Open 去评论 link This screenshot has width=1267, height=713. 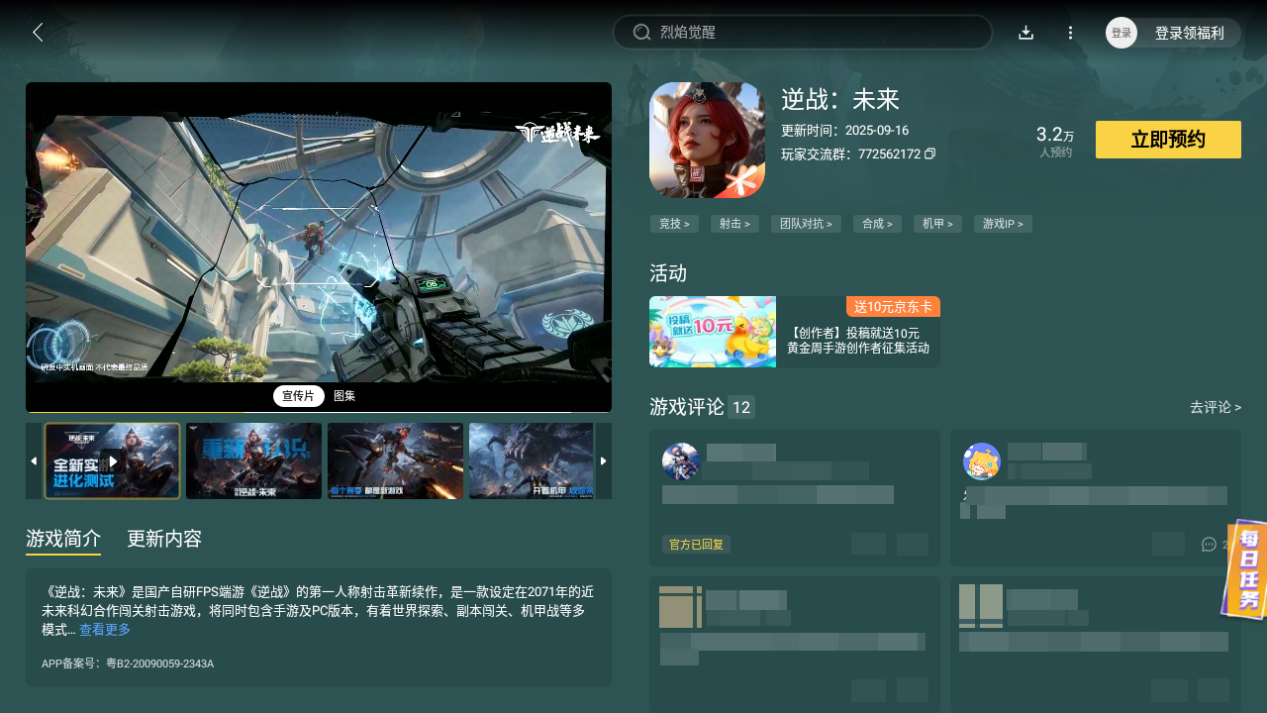pyautogui.click(x=1215, y=407)
